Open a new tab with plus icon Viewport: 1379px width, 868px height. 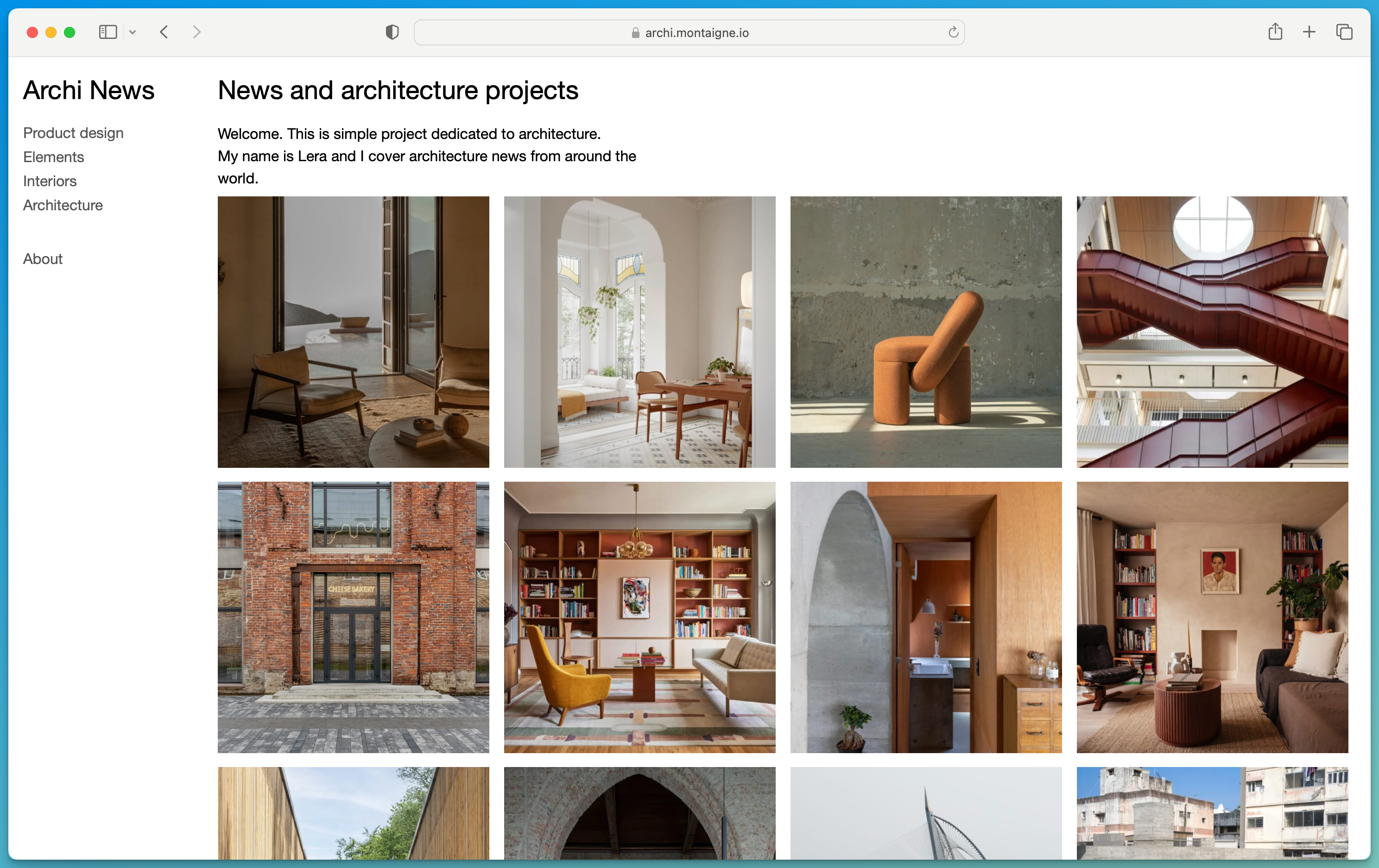pyautogui.click(x=1309, y=32)
